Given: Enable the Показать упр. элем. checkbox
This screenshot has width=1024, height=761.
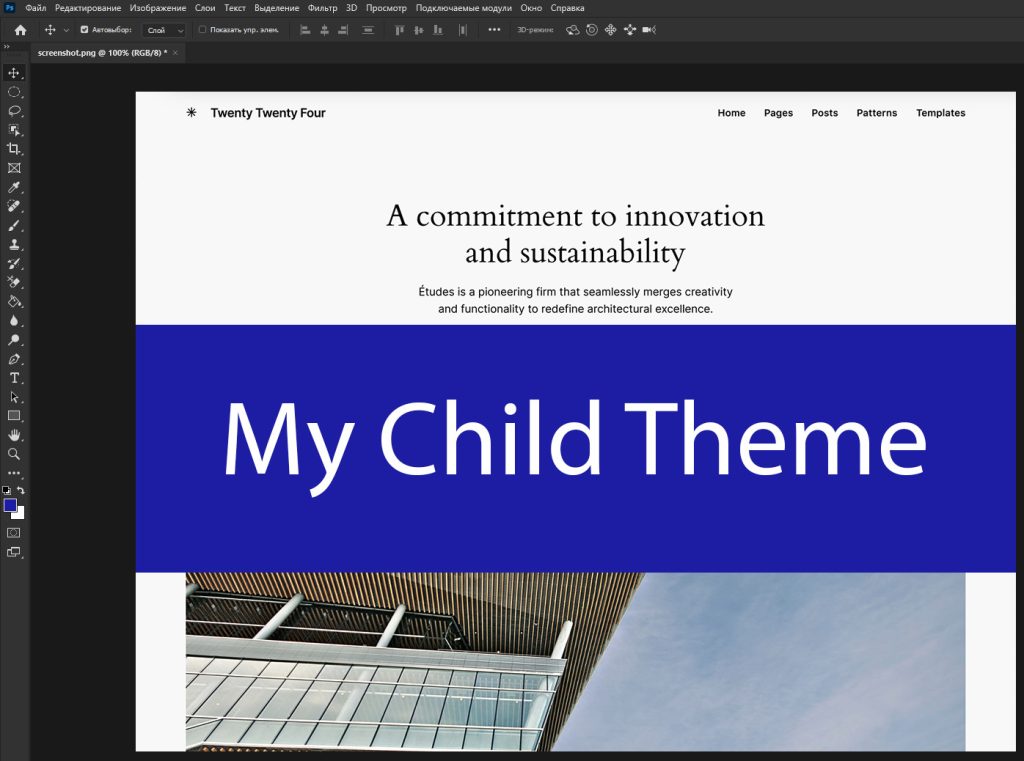Looking at the screenshot, I should [x=203, y=30].
